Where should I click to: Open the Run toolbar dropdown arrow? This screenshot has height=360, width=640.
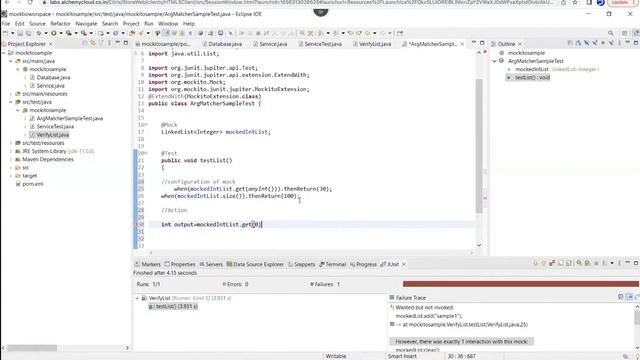point(61,33)
